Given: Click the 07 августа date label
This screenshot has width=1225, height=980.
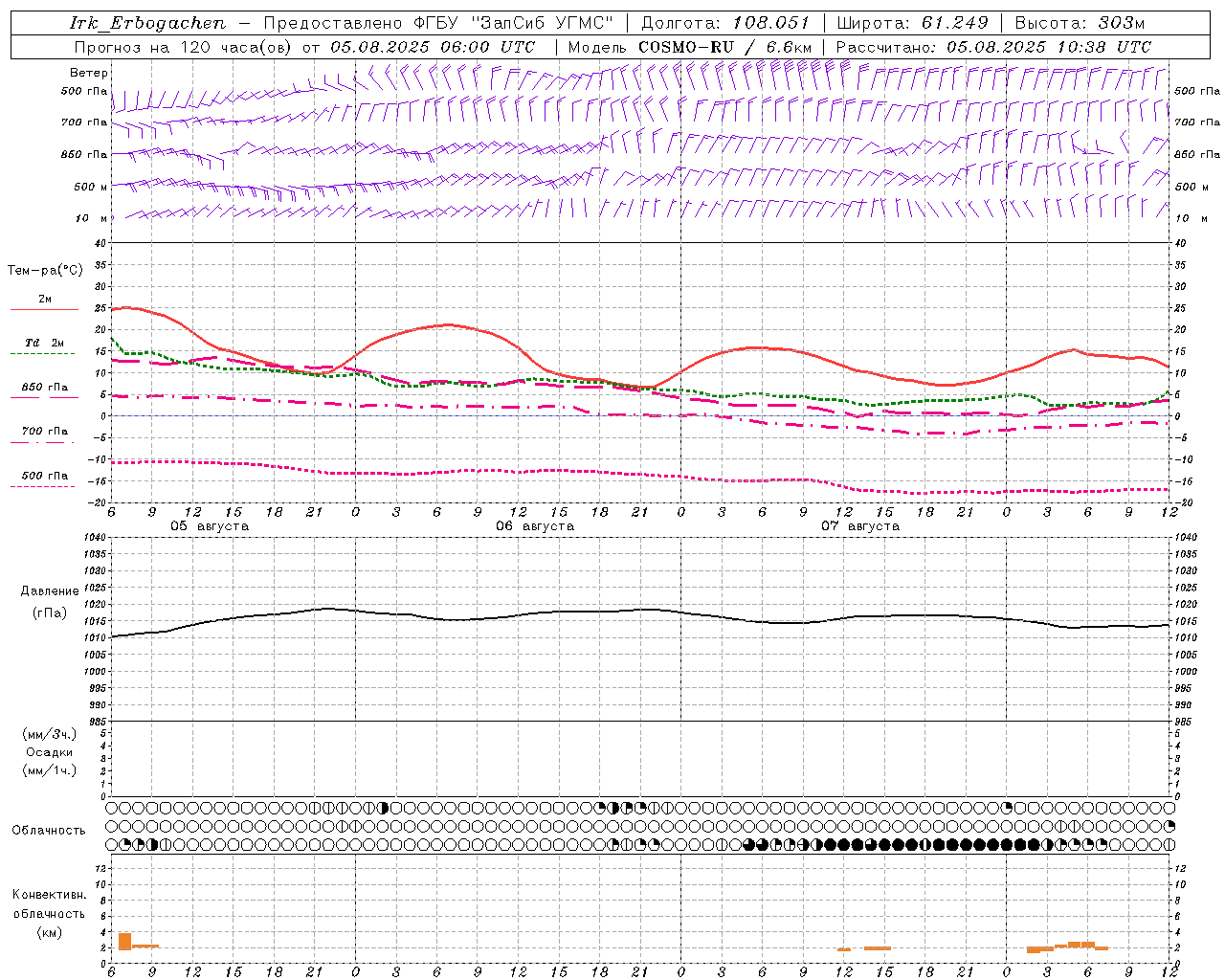Looking at the screenshot, I should tap(860, 526).
